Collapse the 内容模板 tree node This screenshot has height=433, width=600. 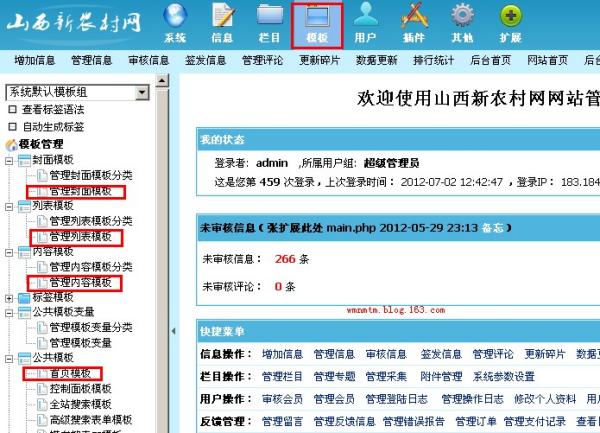pyautogui.click(x=9, y=253)
